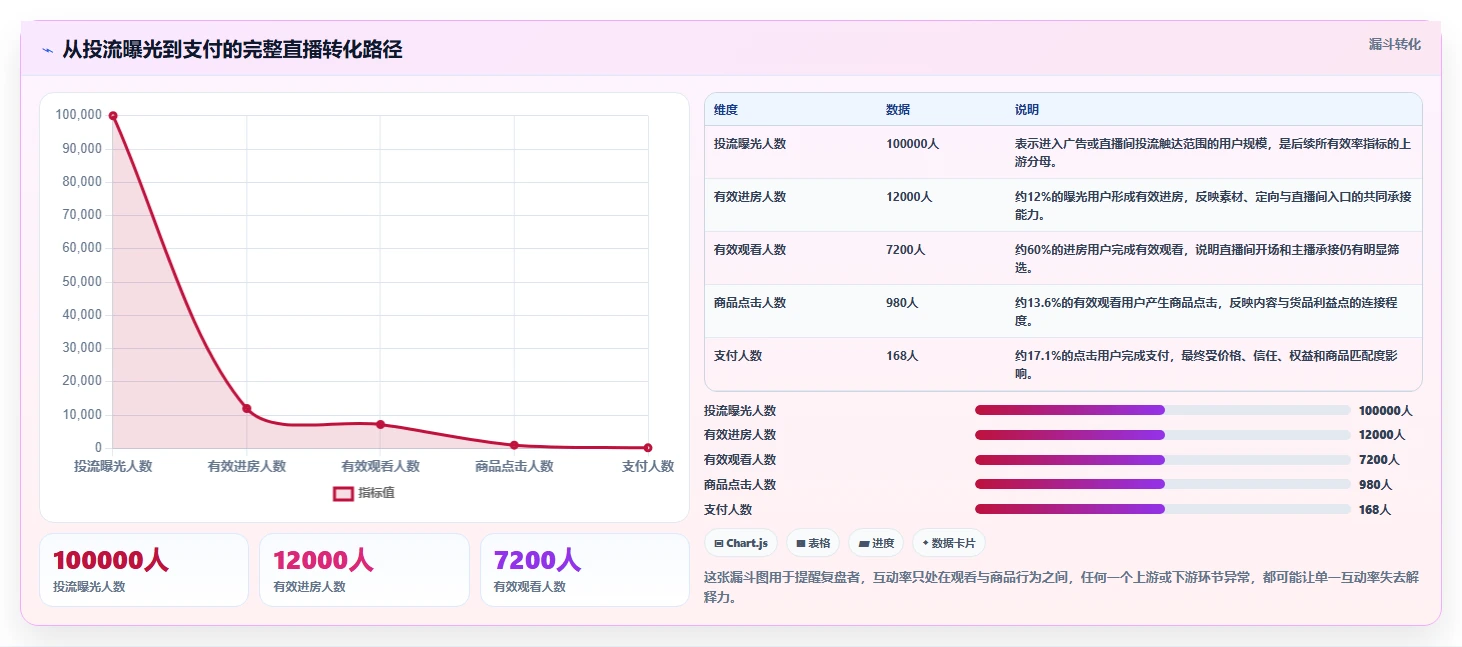1462x647 pixels.
Task: Click the 100000人 value beside progress bar
Action: (x=1385, y=410)
